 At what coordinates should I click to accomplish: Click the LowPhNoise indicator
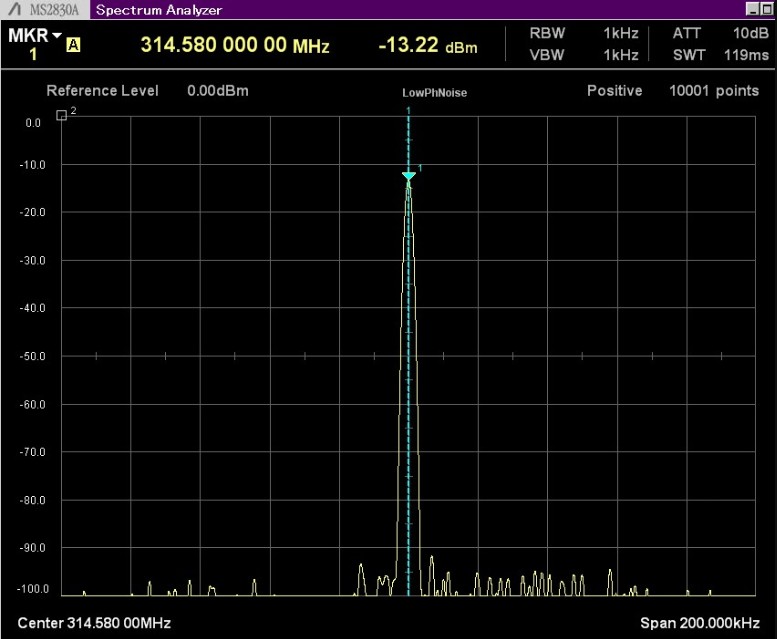(434, 93)
